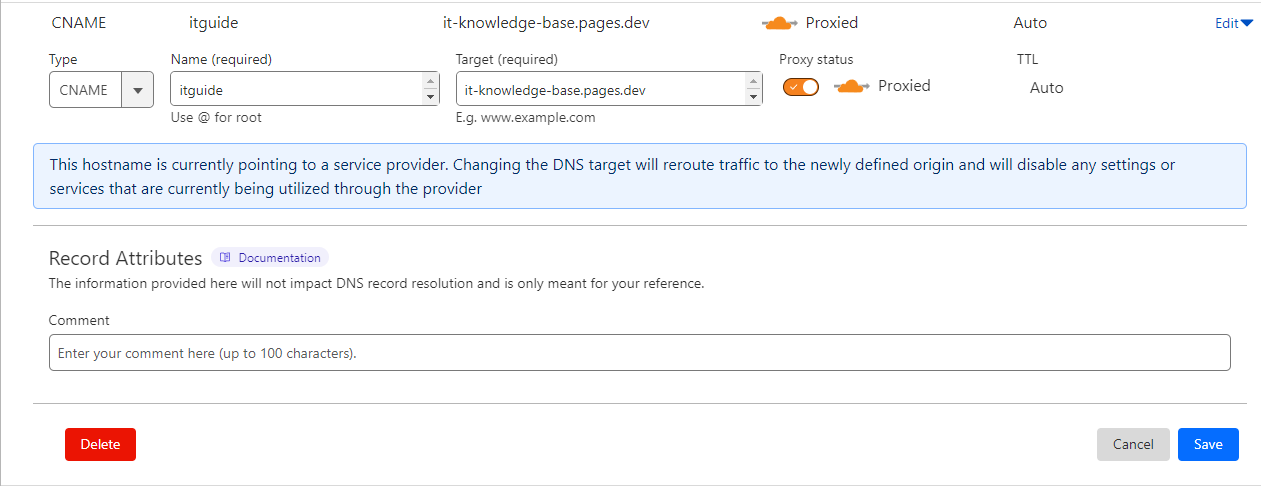Open the Record Attributes Documentation link
Screen dimensions: 1261x486
270,258
